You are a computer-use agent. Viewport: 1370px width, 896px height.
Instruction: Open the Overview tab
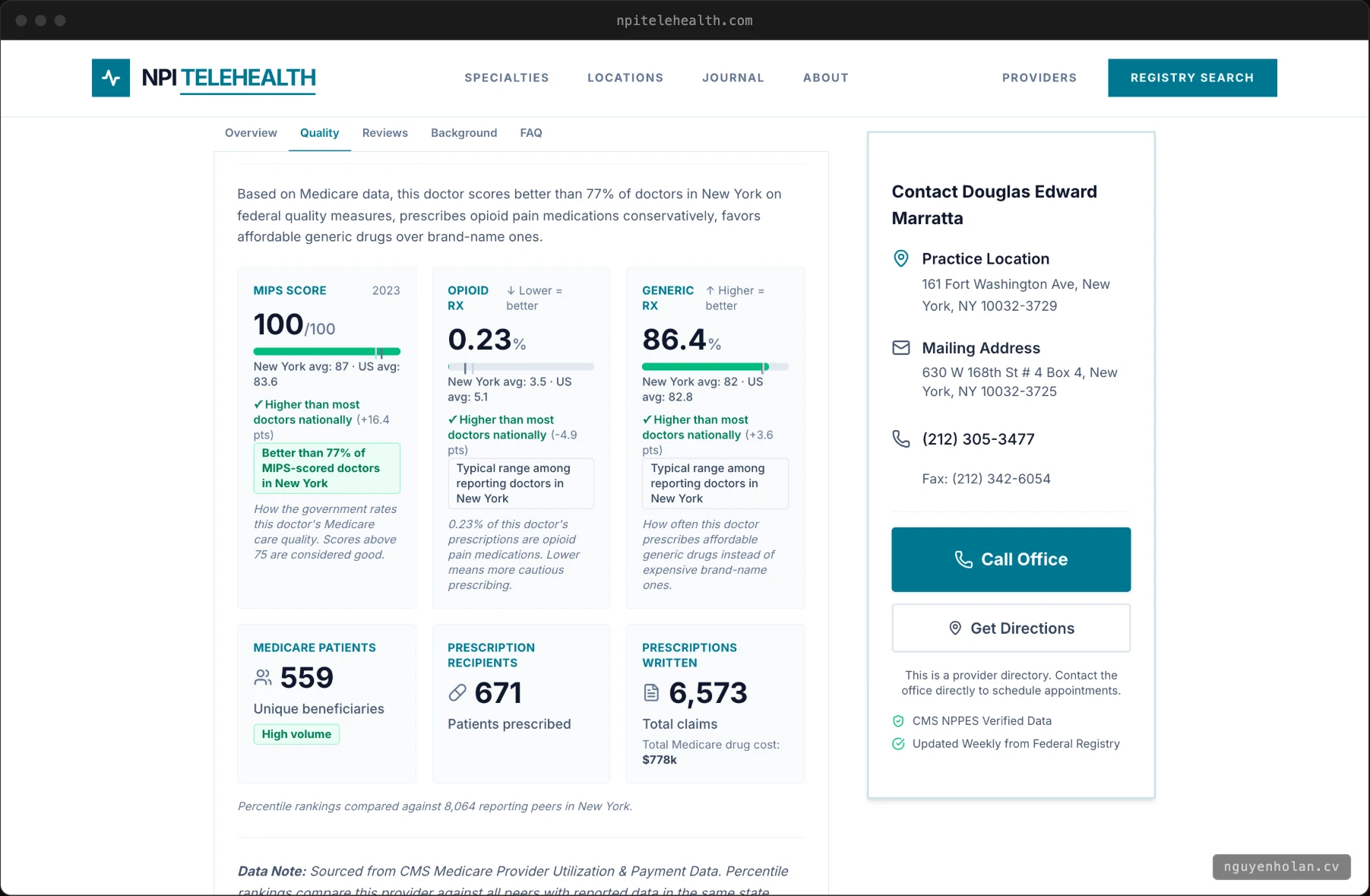click(x=251, y=133)
